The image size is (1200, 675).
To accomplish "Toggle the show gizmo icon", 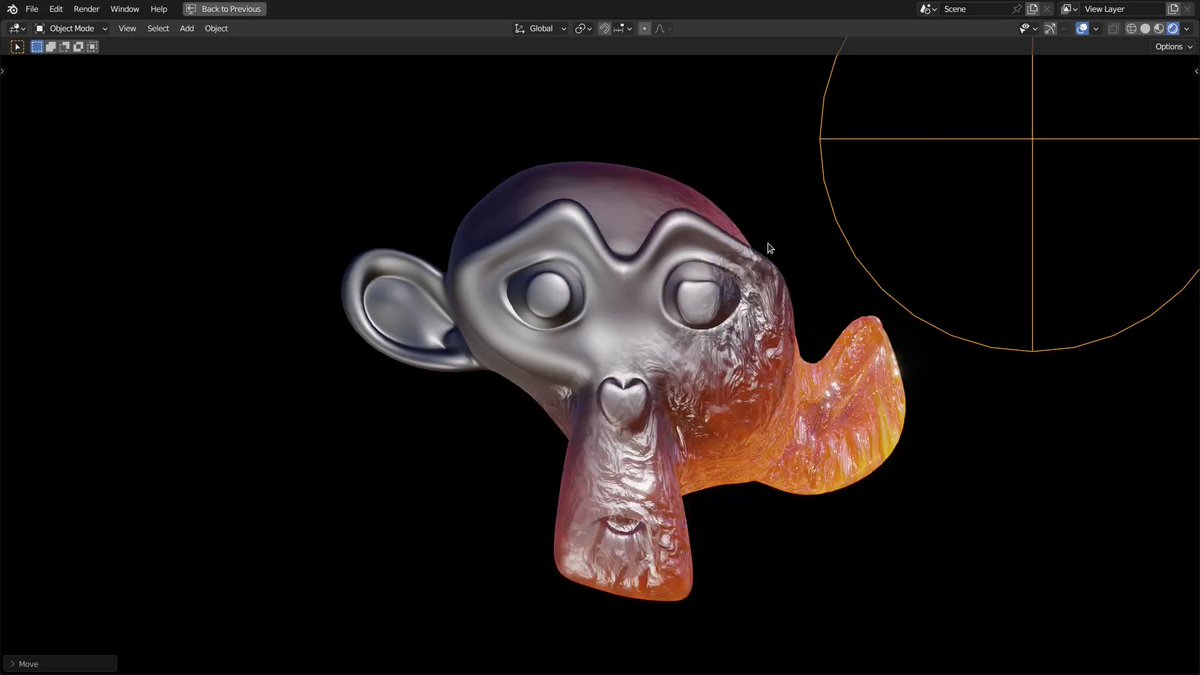I will (x=1050, y=28).
